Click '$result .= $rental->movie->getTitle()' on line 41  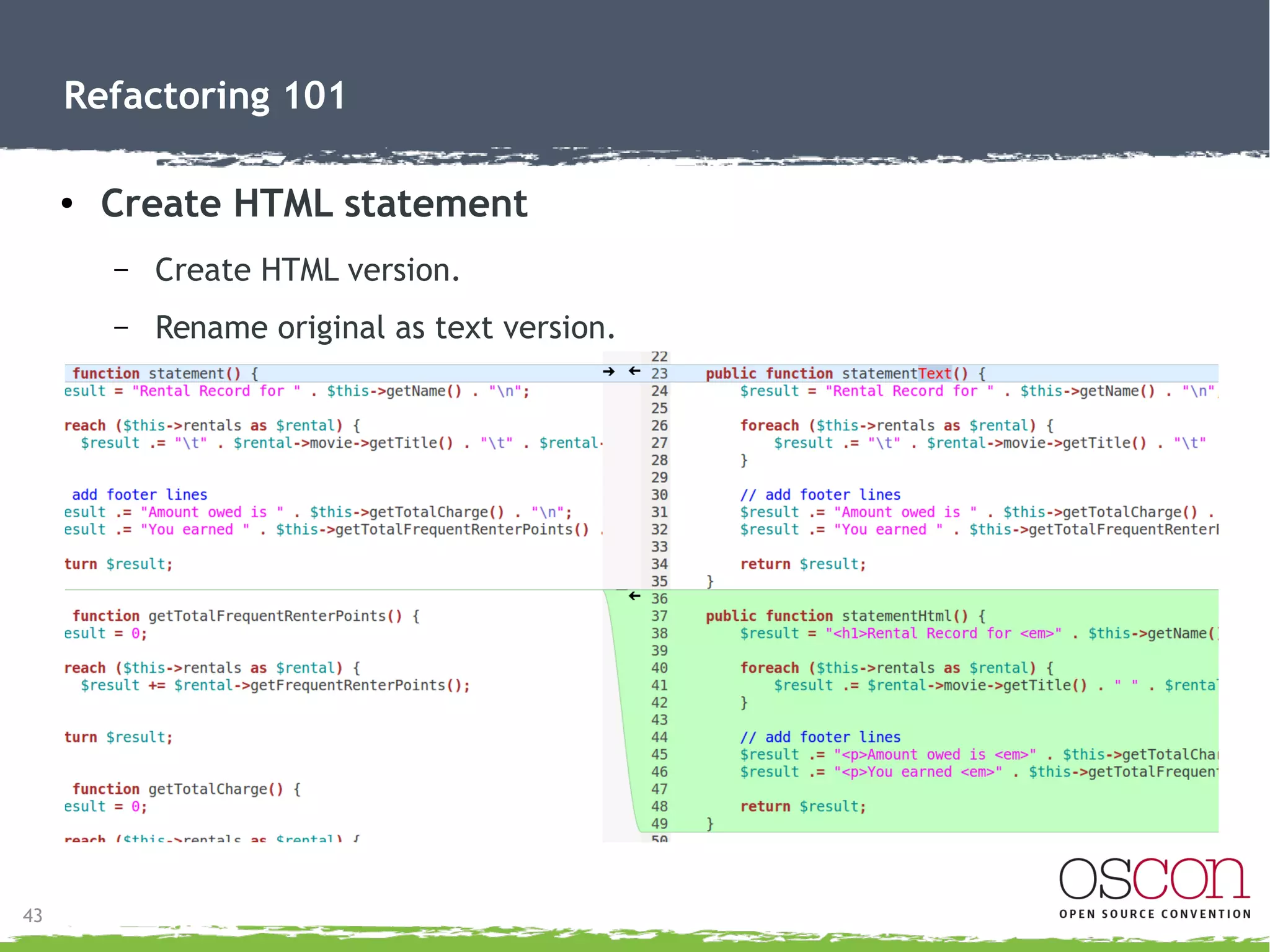pyautogui.click(x=930, y=685)
